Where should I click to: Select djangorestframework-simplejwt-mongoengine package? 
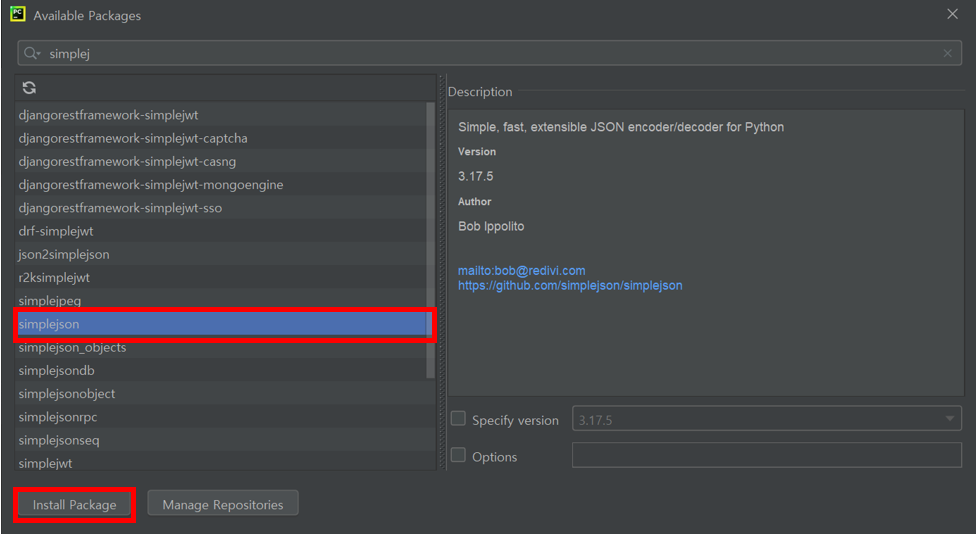pyautogui.click(x=220, y=185)
